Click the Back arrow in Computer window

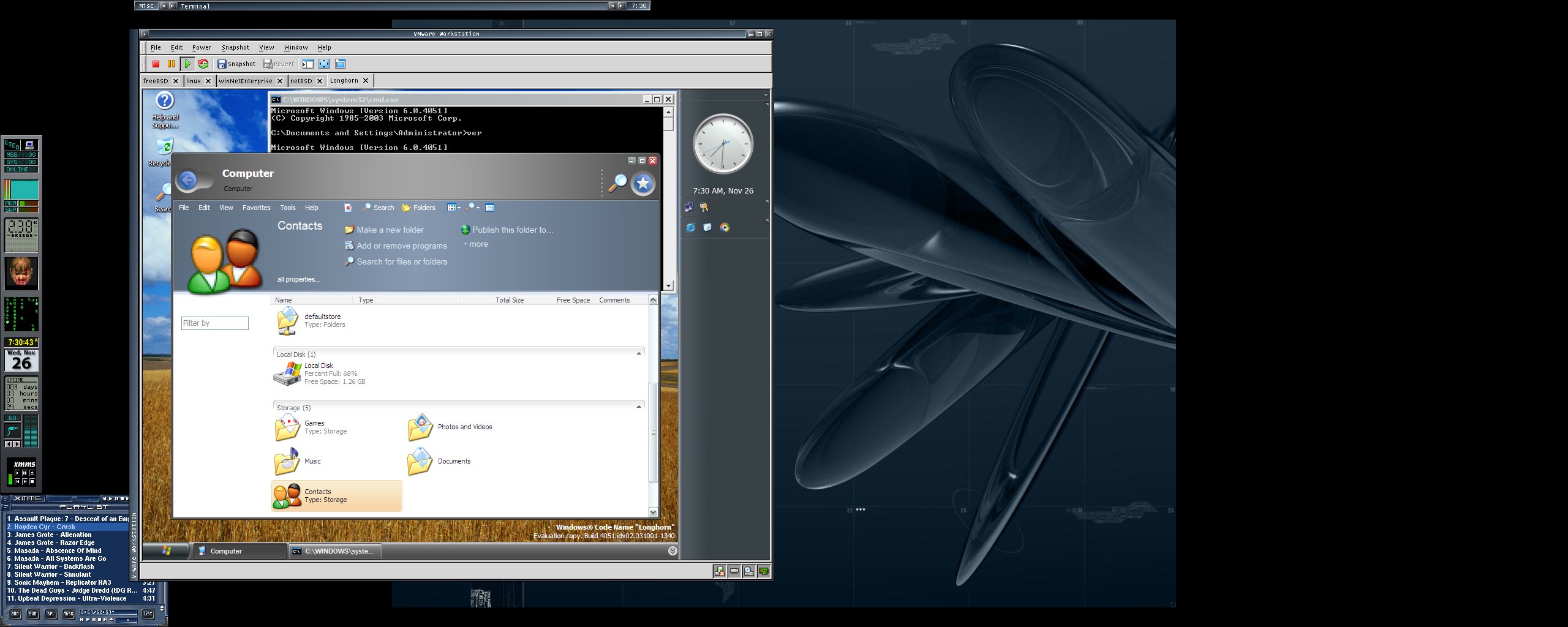188,180
